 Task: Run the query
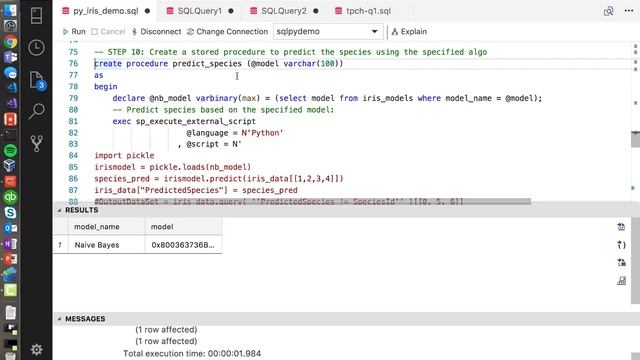pyautogui.click(x=74, y=31)
